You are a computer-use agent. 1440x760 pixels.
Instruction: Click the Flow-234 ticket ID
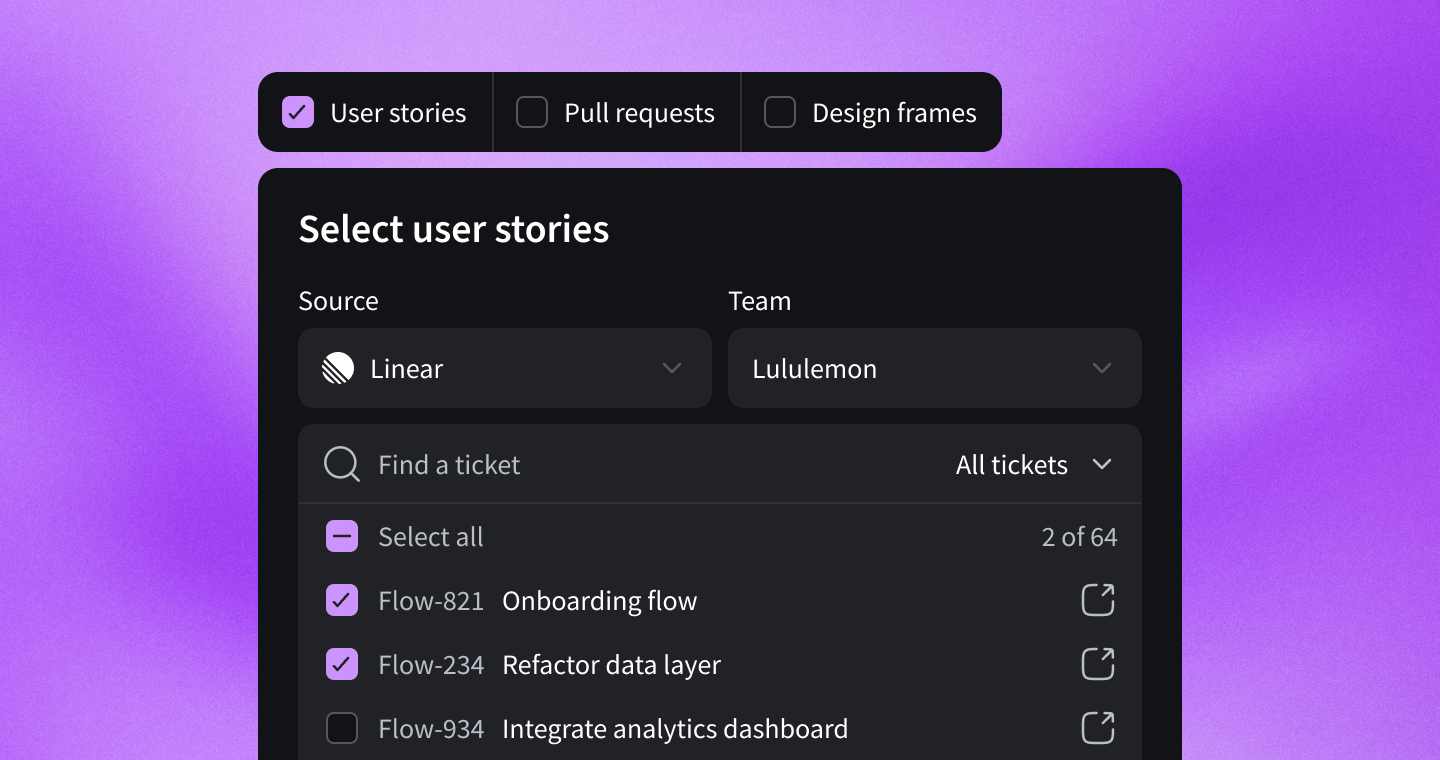[x=431, y=665]
